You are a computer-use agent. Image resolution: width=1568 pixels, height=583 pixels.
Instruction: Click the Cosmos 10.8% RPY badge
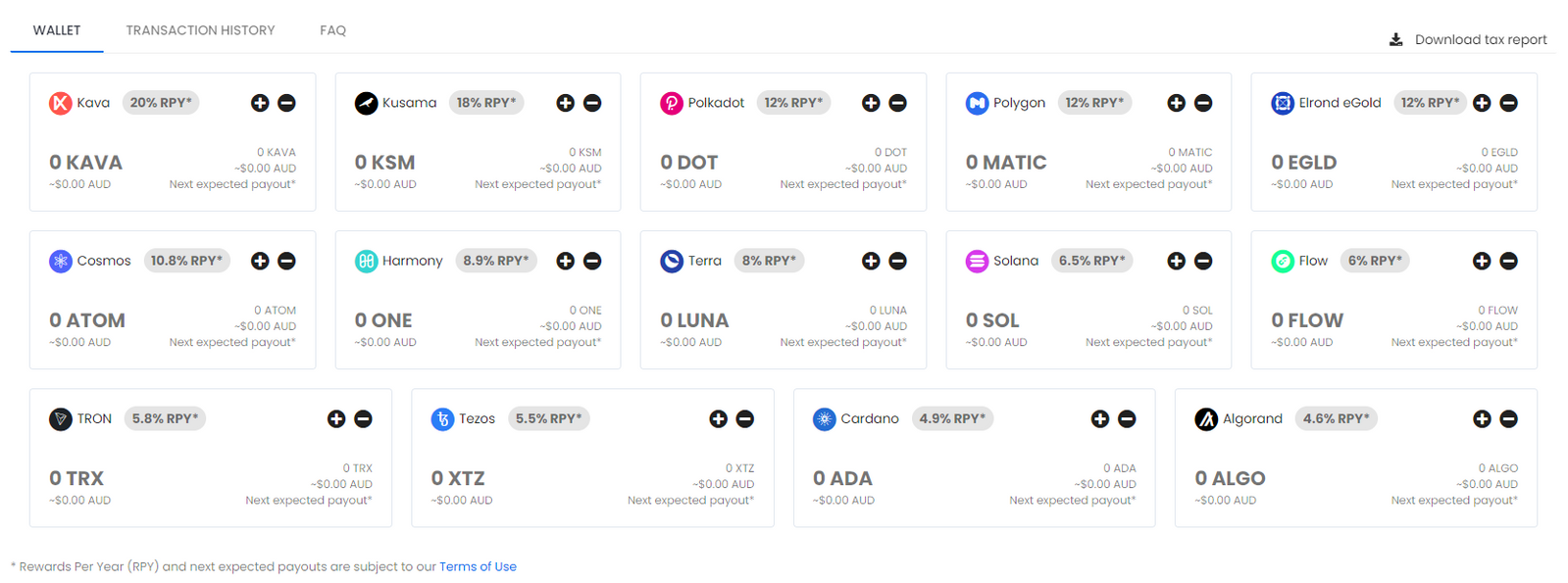[186, 261]
